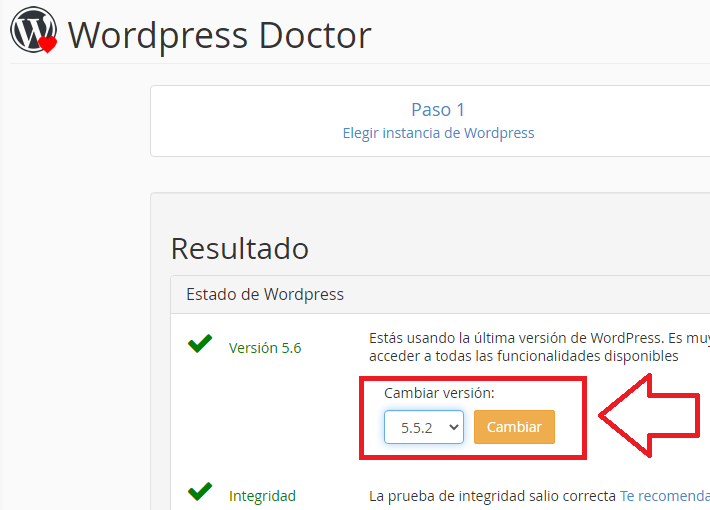Open the Te recomenda... link

[665, 496]
